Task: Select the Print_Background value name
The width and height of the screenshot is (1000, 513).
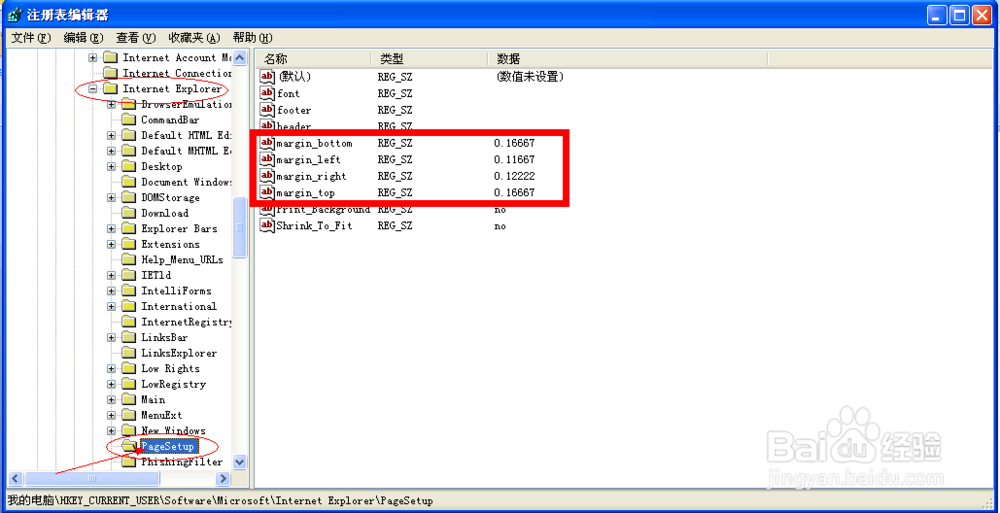Action: coord(323,209)
